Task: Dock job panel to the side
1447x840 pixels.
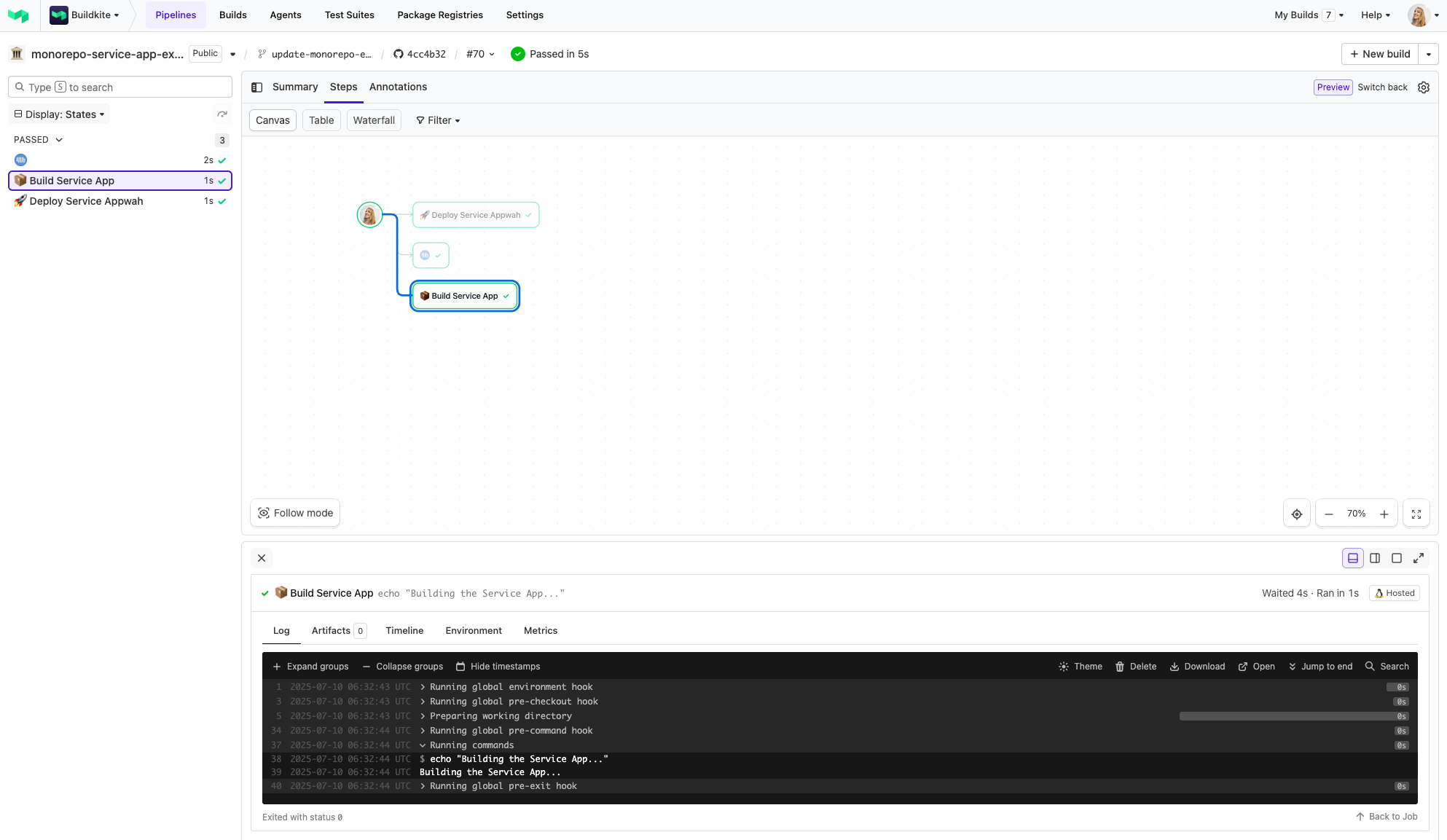Action: (1375, 558)
